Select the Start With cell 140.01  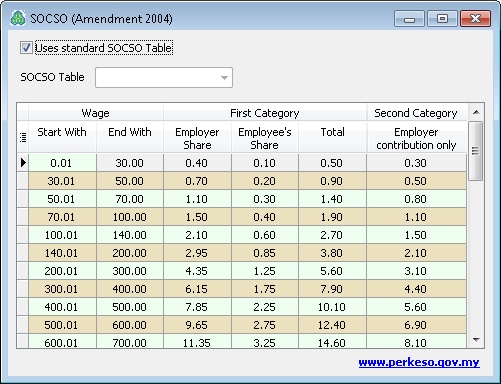(62, 253)
